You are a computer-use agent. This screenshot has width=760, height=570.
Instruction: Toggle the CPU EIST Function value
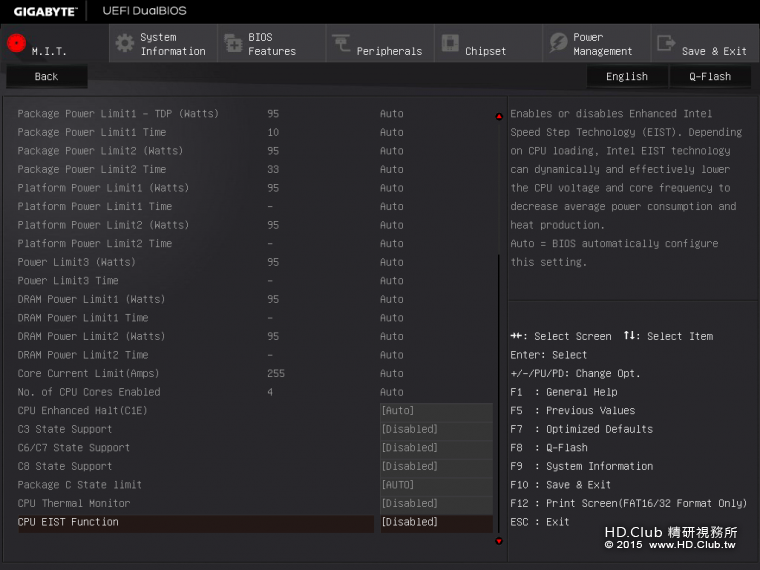[436, 522]
